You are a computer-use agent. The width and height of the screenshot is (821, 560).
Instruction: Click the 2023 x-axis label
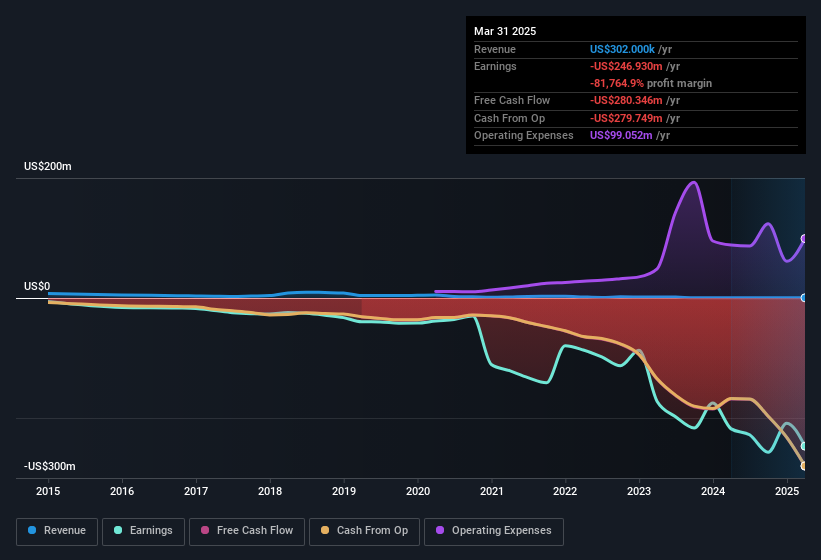coord(639,491)
